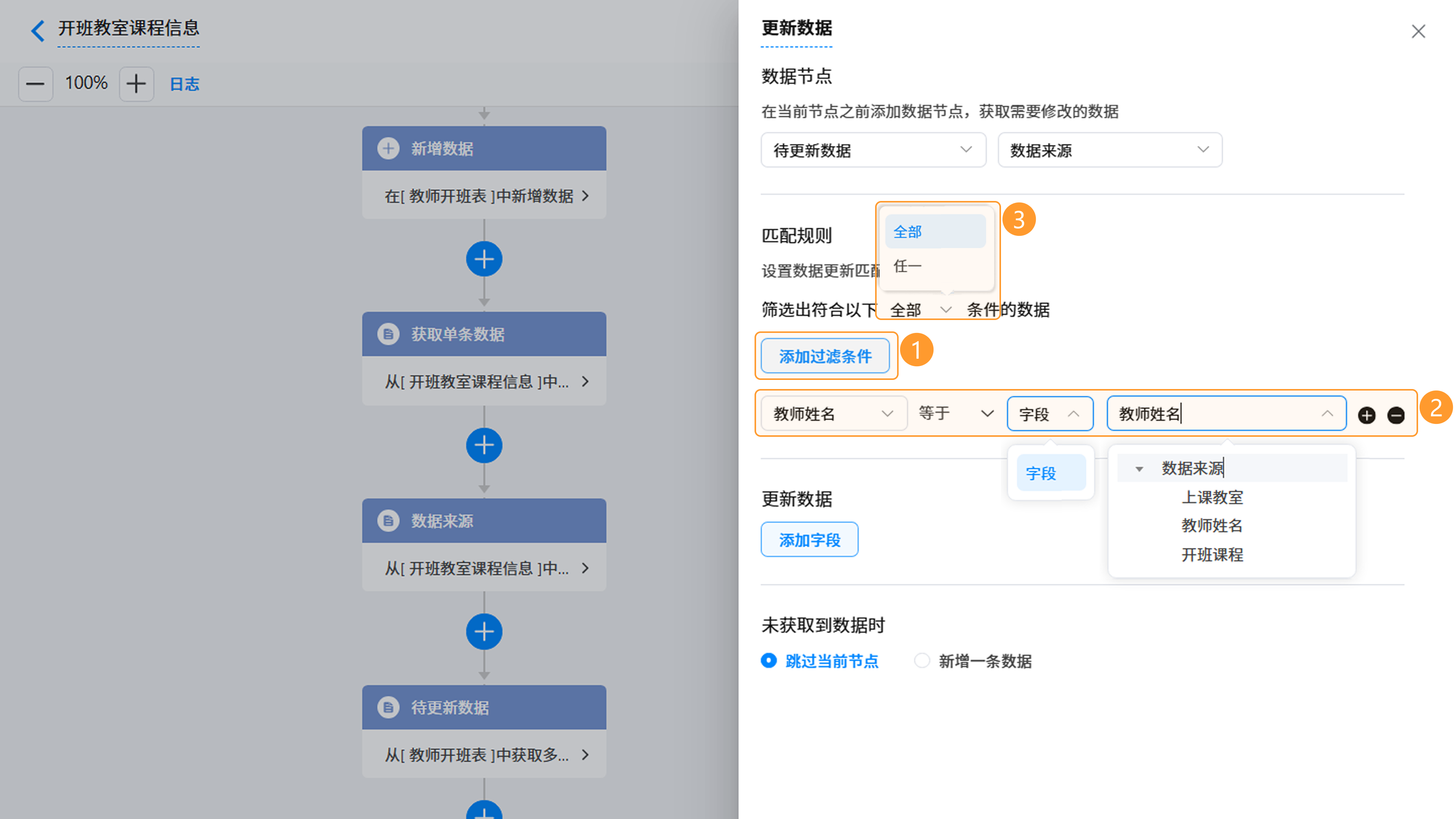This screenshot has width=1456, height=819.
Task: Click the document icon on the 获取单条数据 node
Action: [x=388, y=334]
